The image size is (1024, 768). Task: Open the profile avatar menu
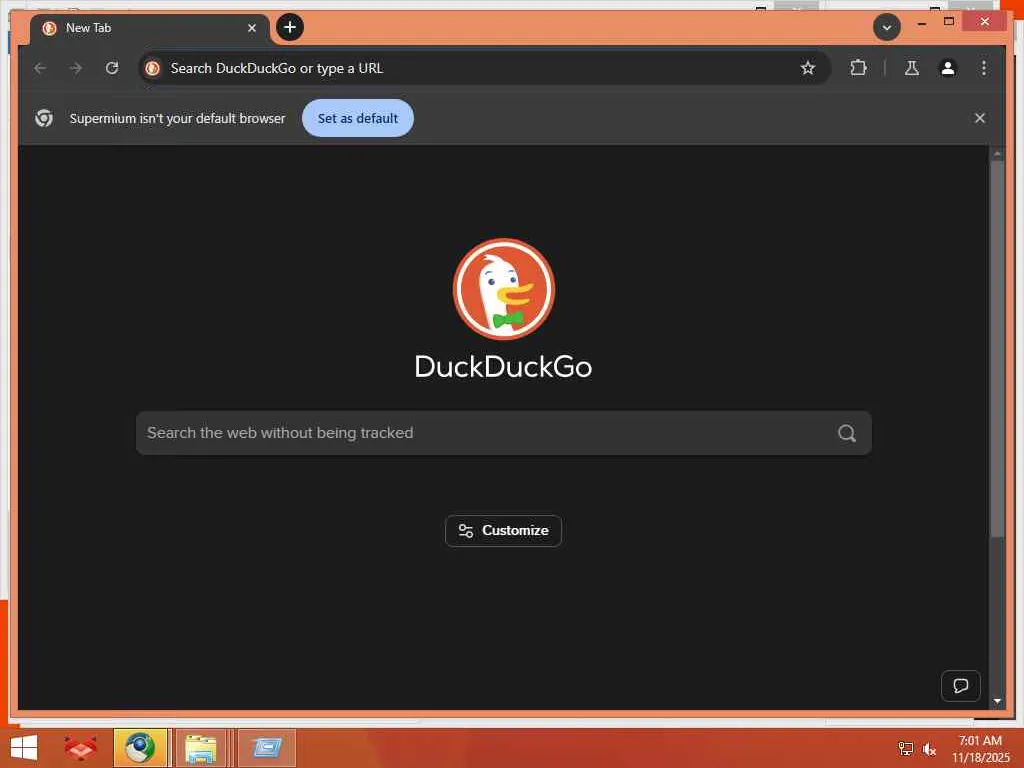[948, 68]
